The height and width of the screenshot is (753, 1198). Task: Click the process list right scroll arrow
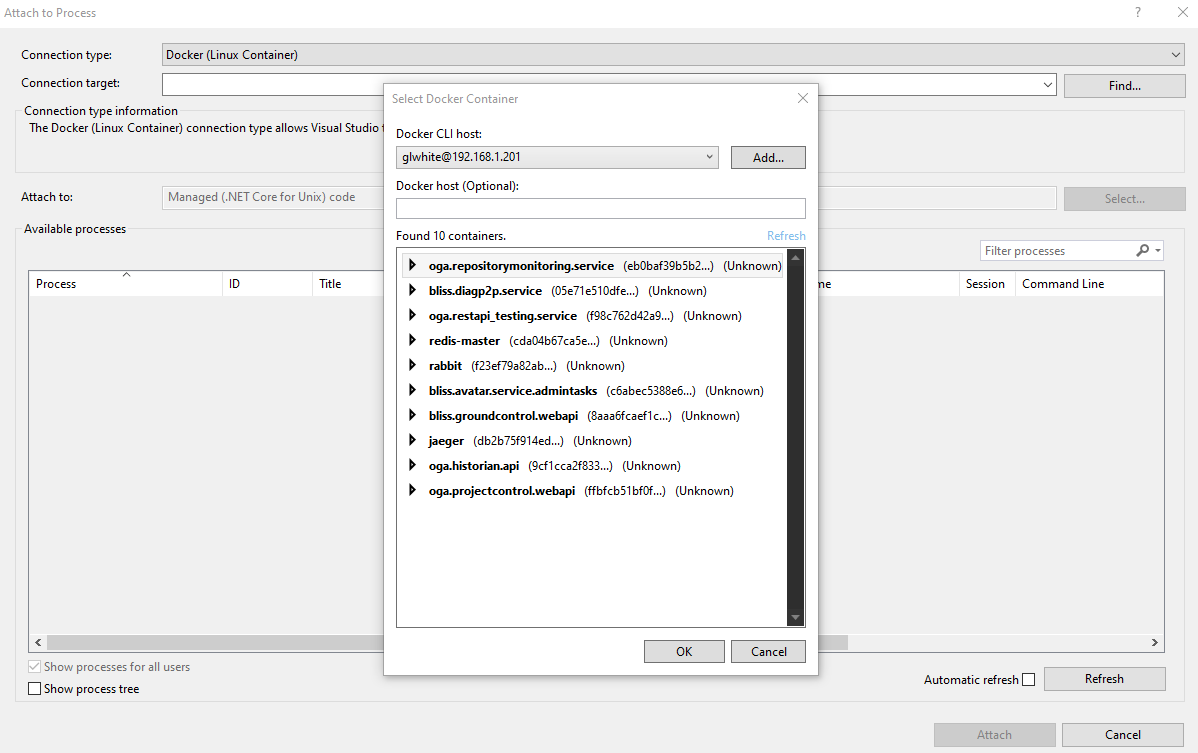coord(1154,643)
